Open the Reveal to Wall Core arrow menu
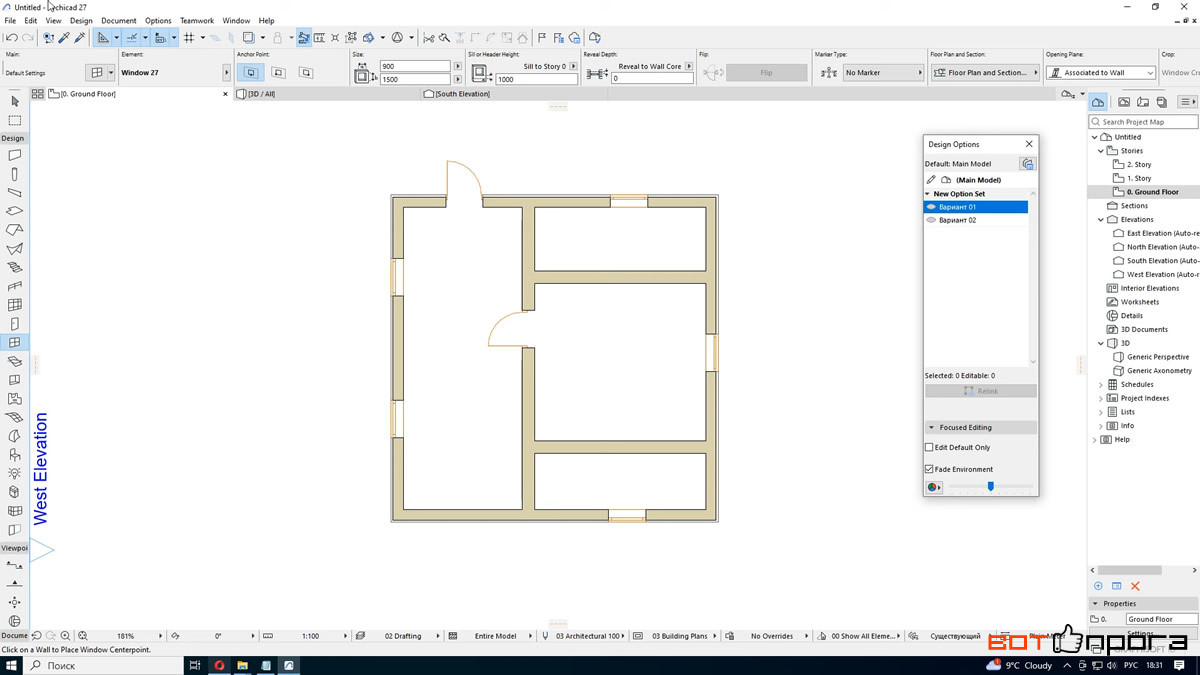The height and width of the screenshot is (675, 1200). click(690, 67)
